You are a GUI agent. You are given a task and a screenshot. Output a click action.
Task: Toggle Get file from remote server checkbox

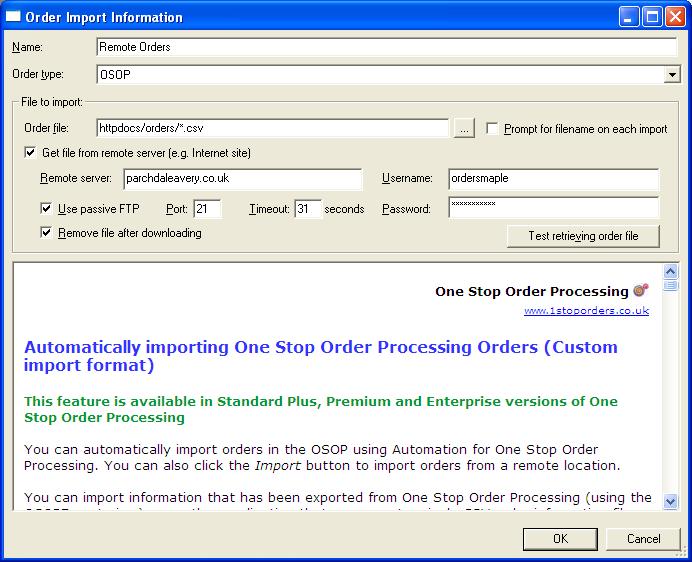pos(30,153)
